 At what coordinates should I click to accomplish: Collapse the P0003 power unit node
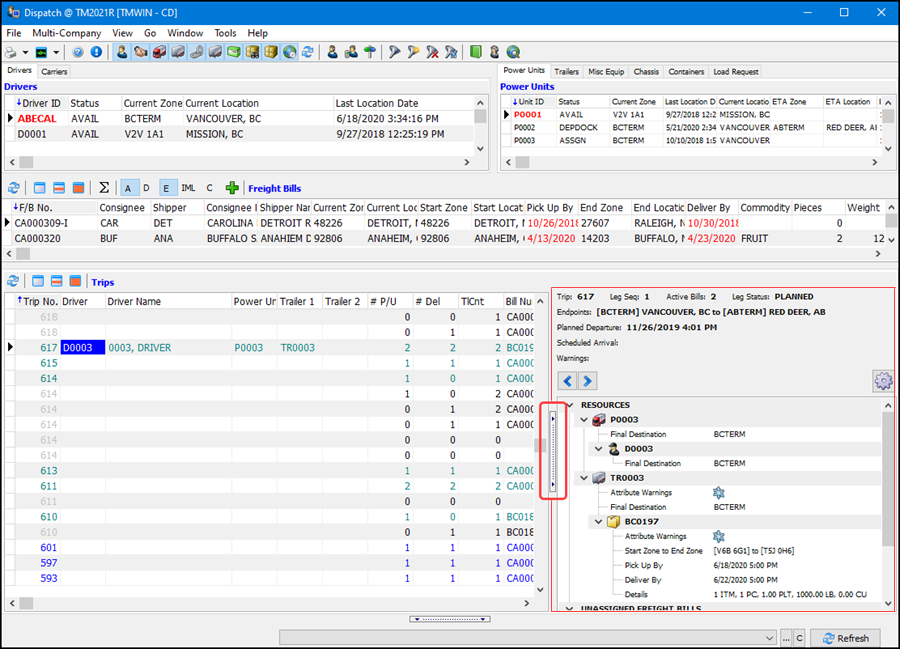585,420
